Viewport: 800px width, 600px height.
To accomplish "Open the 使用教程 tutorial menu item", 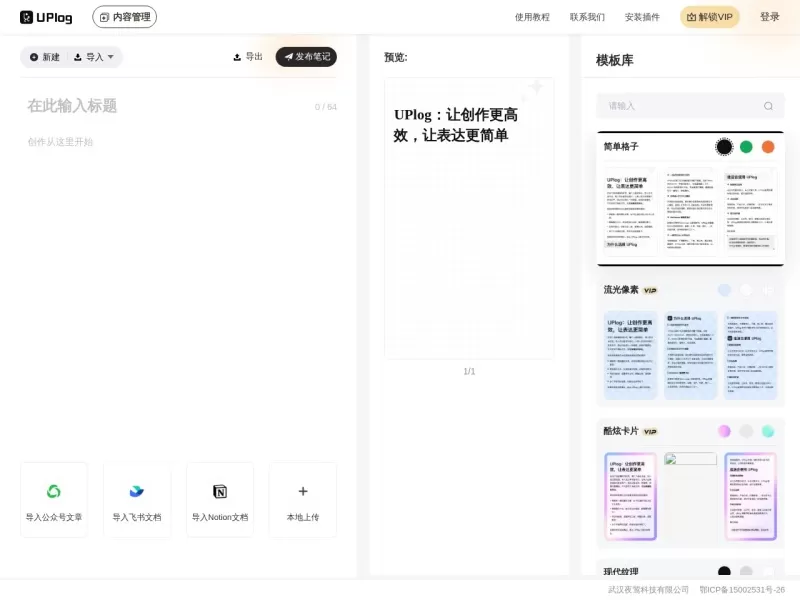I will pos(531,16).
